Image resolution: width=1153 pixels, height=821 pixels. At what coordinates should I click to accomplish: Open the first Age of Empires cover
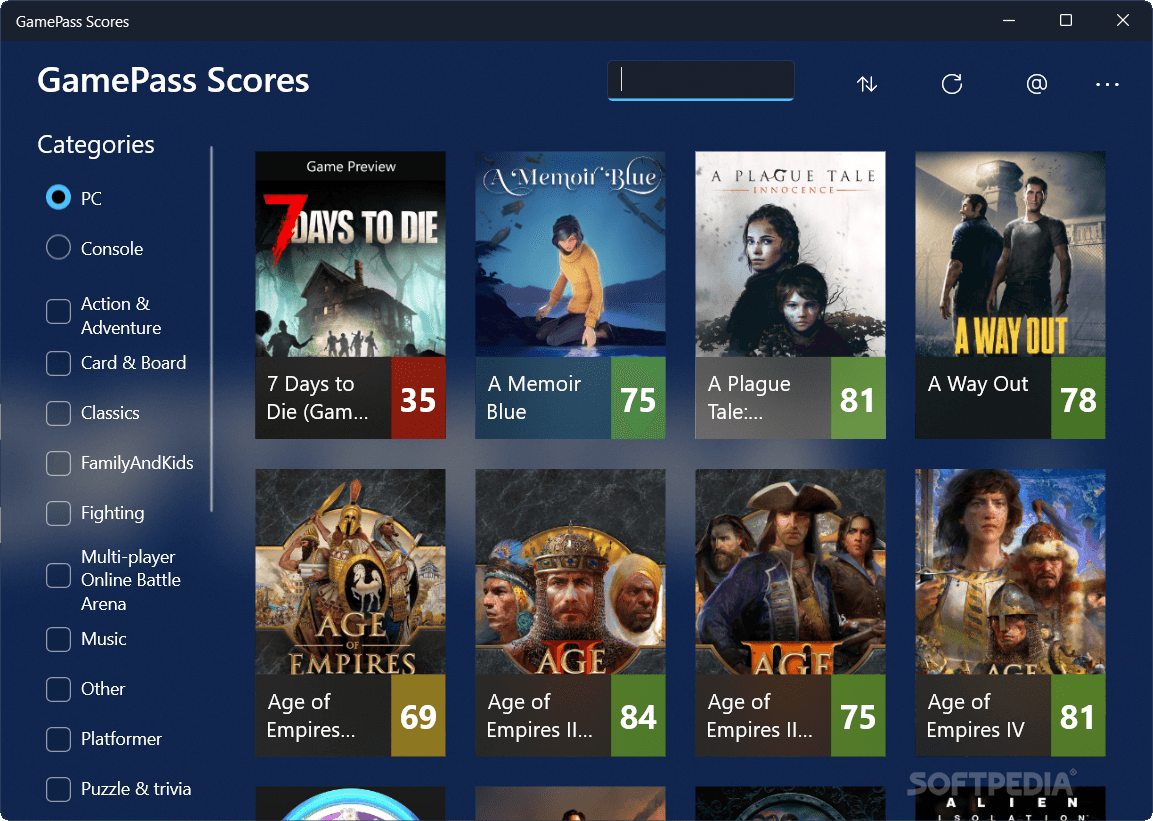click(x=350, y=572)
